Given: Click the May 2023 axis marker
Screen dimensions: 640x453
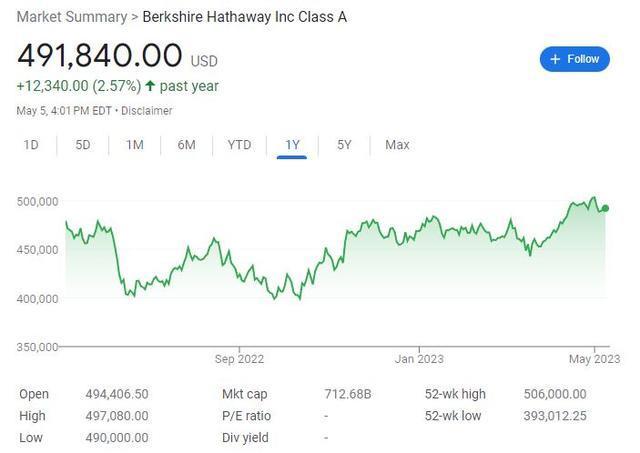Looking at the screenshot, I should tap(594, 359).
